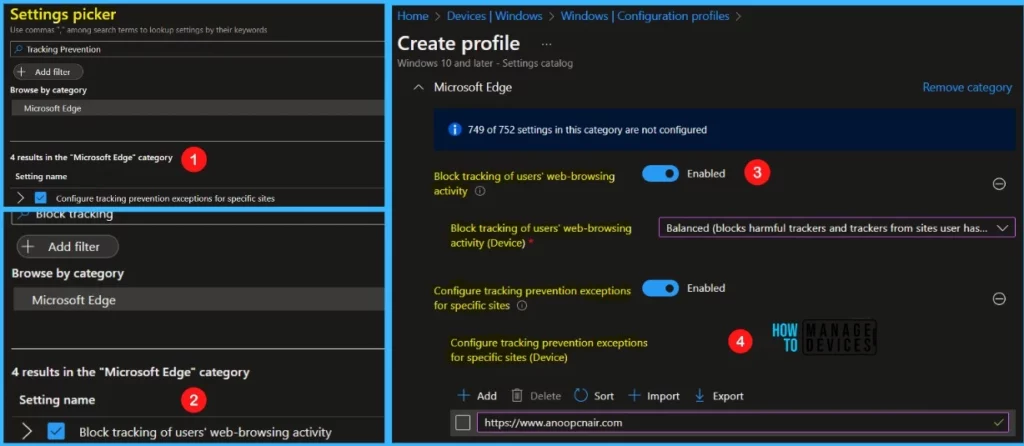Viewport: 1024px width, 446px height.
Task: Click the Block tracking search field
Action: [198, 215]
